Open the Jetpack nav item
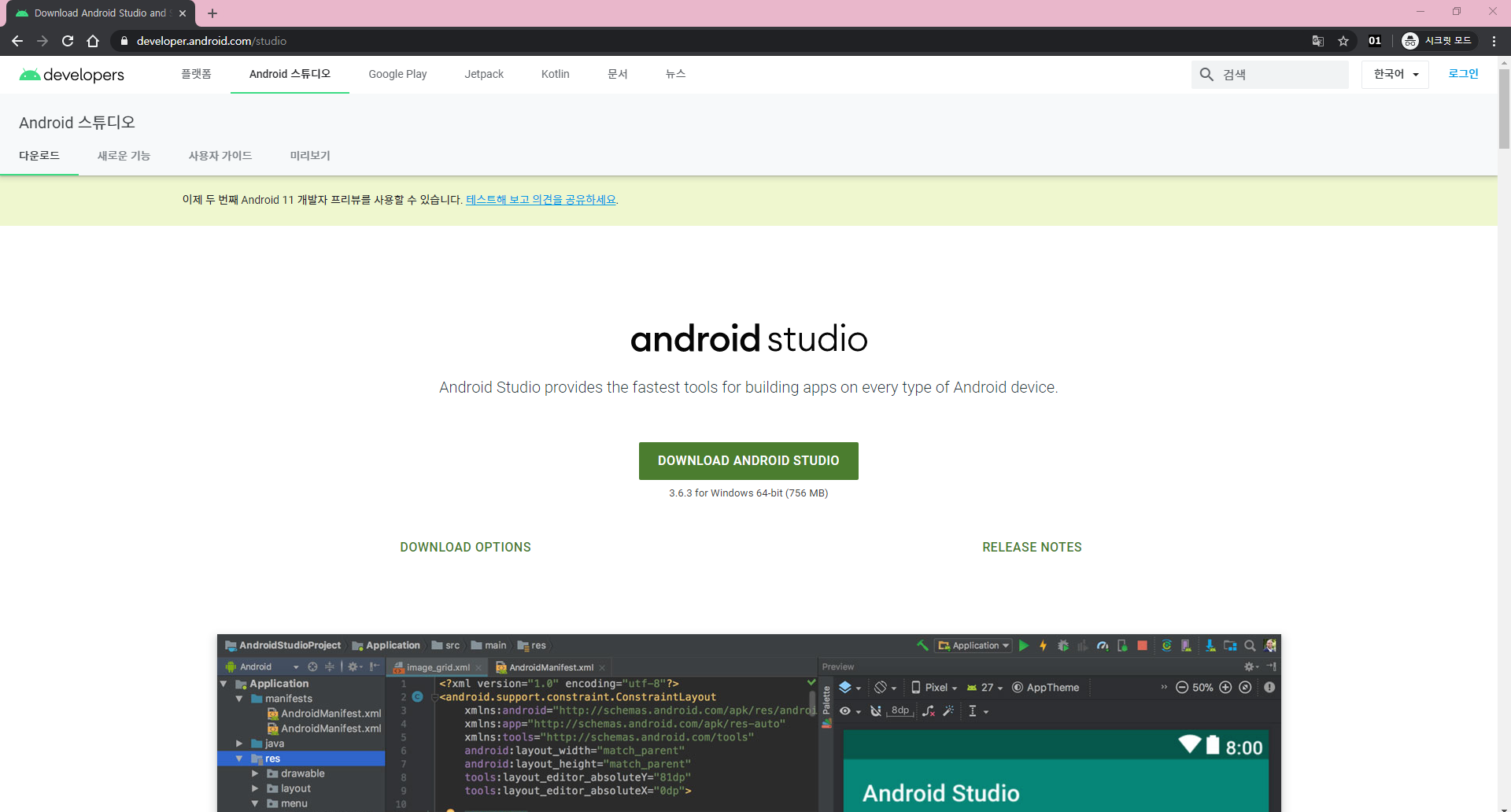Screen dimensions: 1511x812 click(x=484, y=74)
